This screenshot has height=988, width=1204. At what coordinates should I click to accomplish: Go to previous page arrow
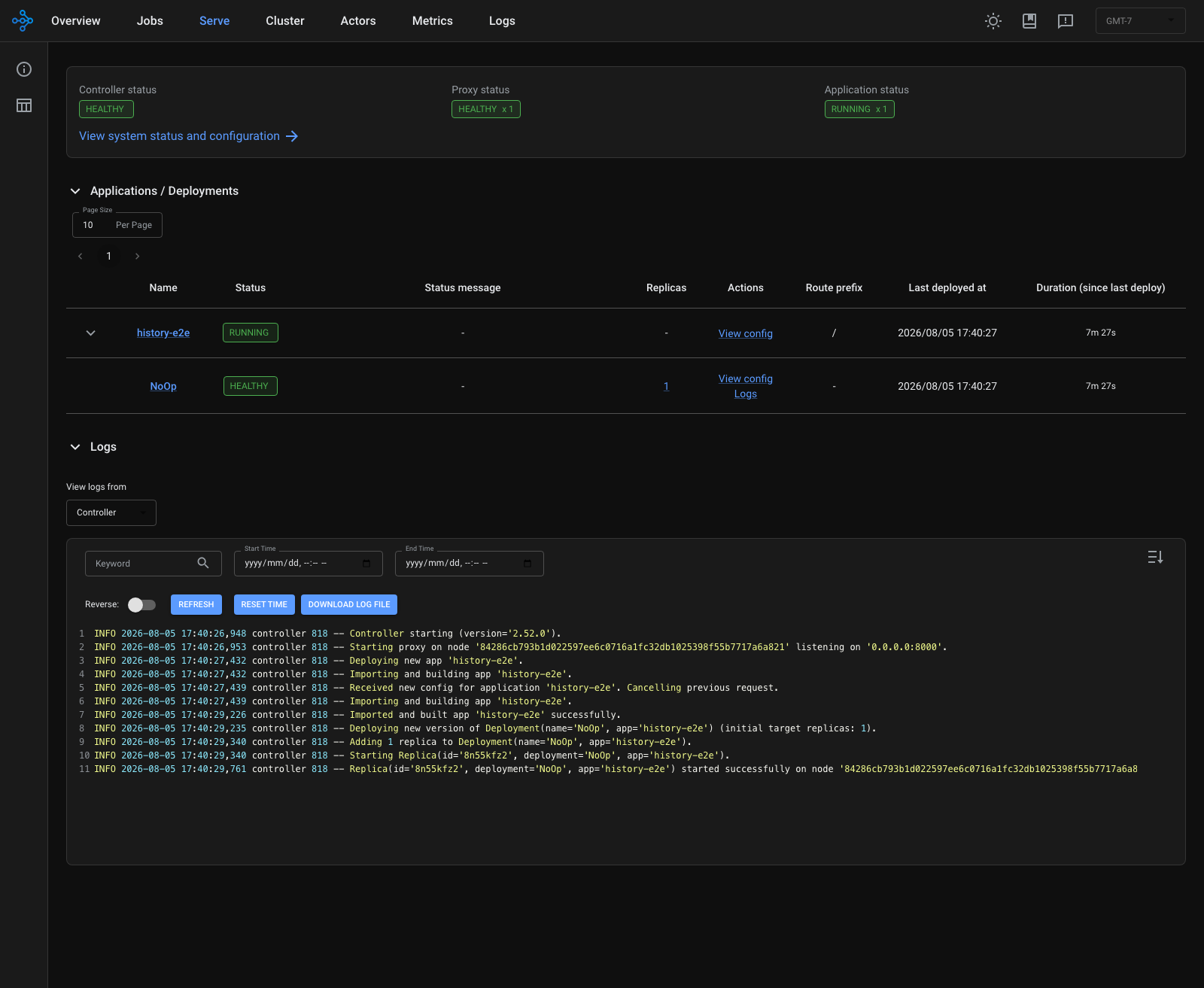81,257
